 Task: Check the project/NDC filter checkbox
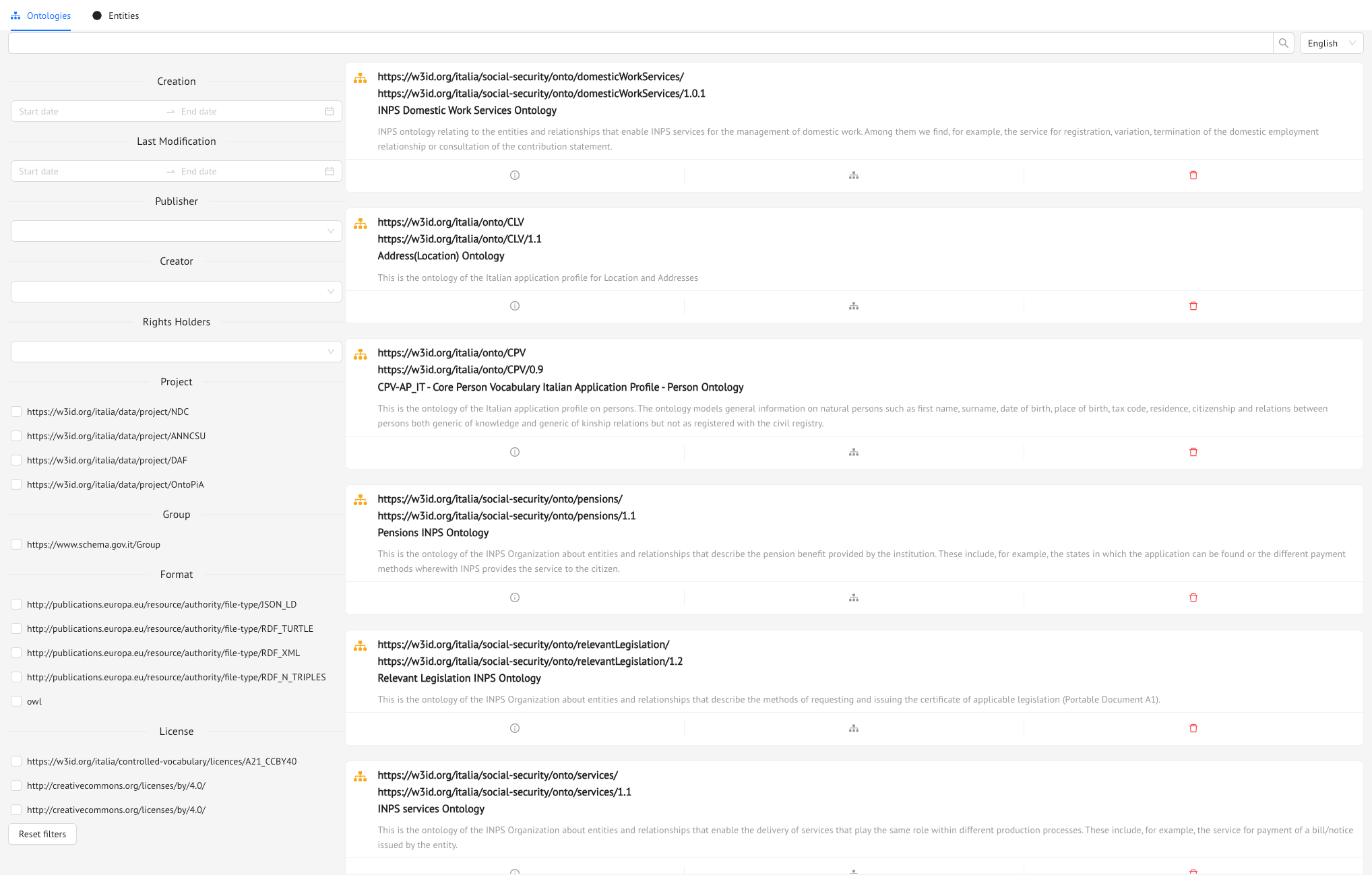[x=16, y=412]
